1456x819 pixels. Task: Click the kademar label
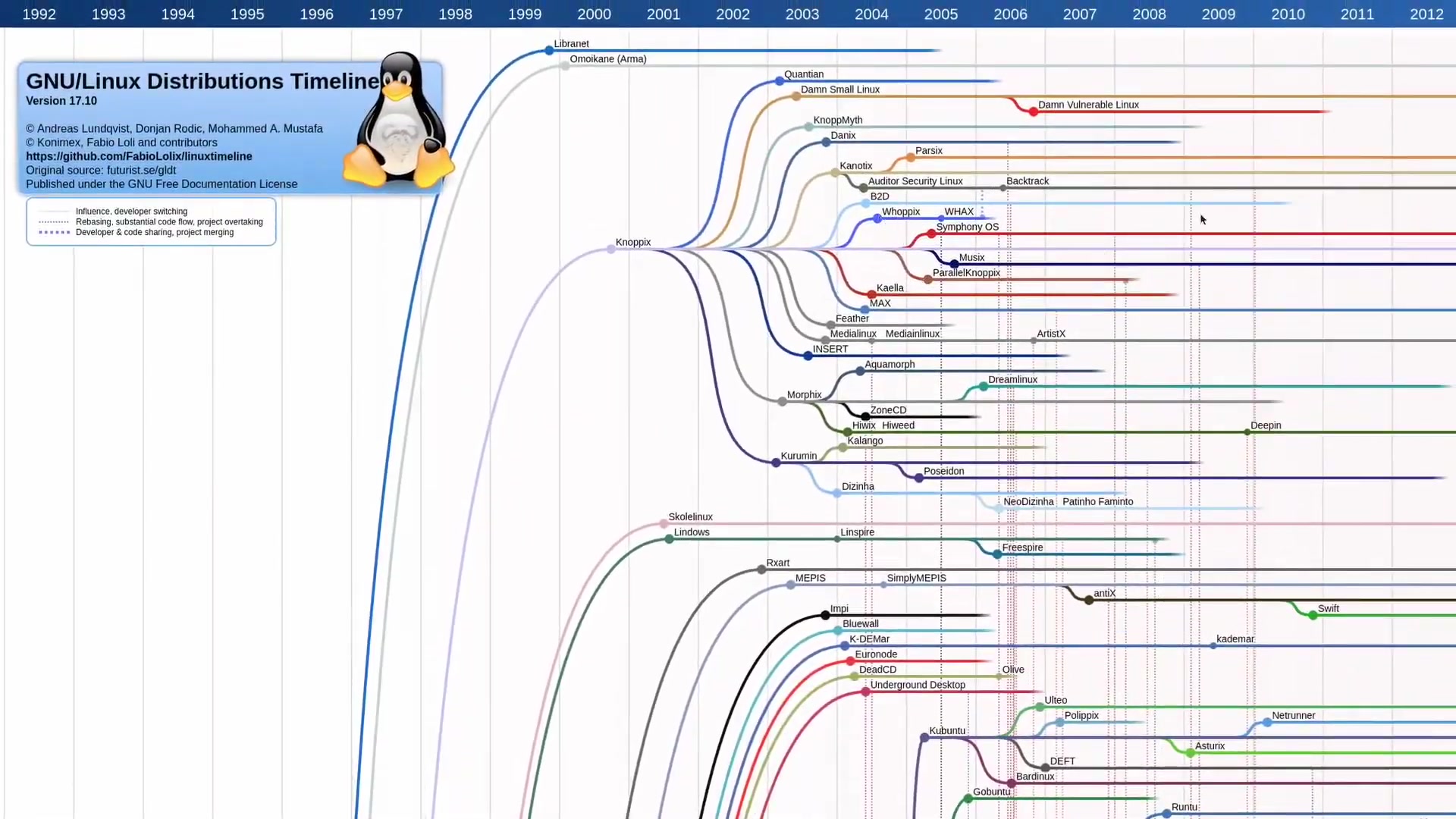(x=1235, y=639)
